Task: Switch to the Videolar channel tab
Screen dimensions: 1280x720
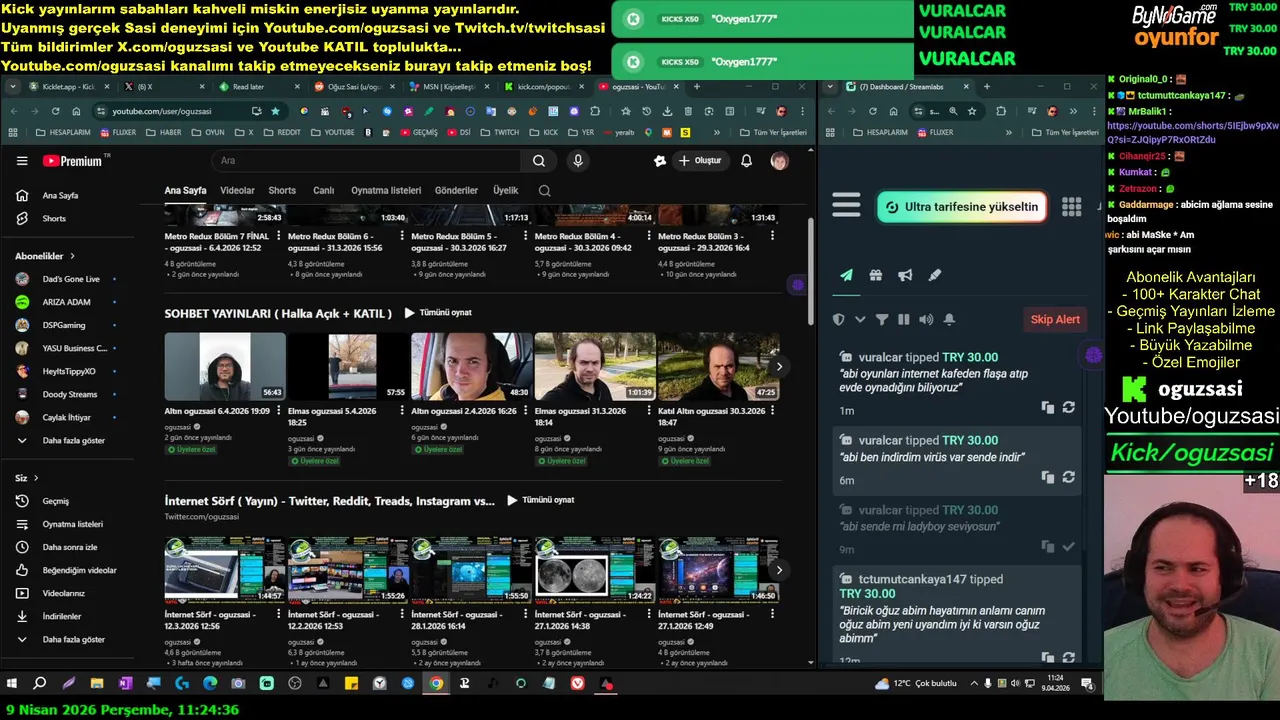Action: pyautogui.click(x=237, y=190)
